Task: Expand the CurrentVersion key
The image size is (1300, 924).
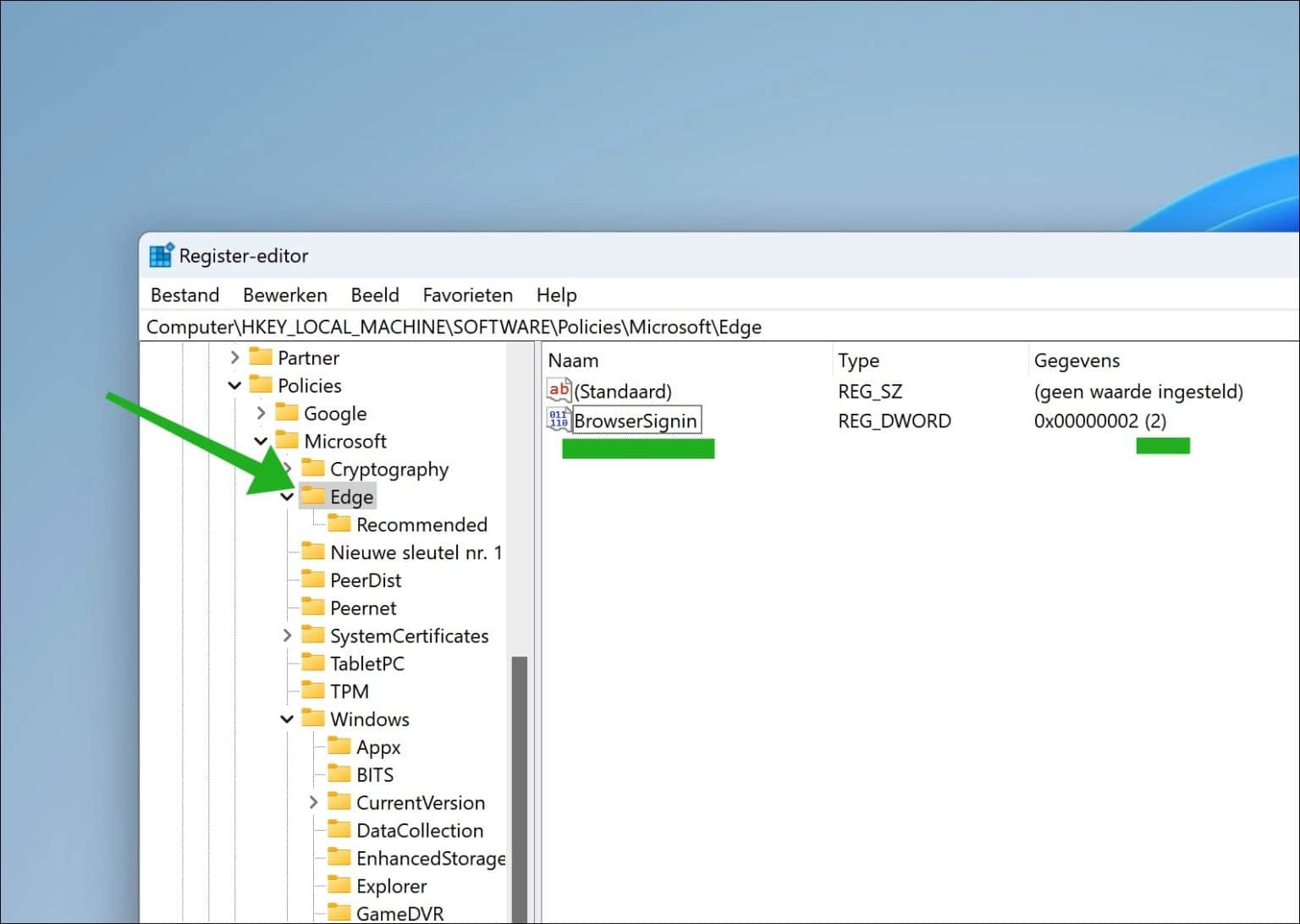Action: pyautogui.click(x=313, y=802)
